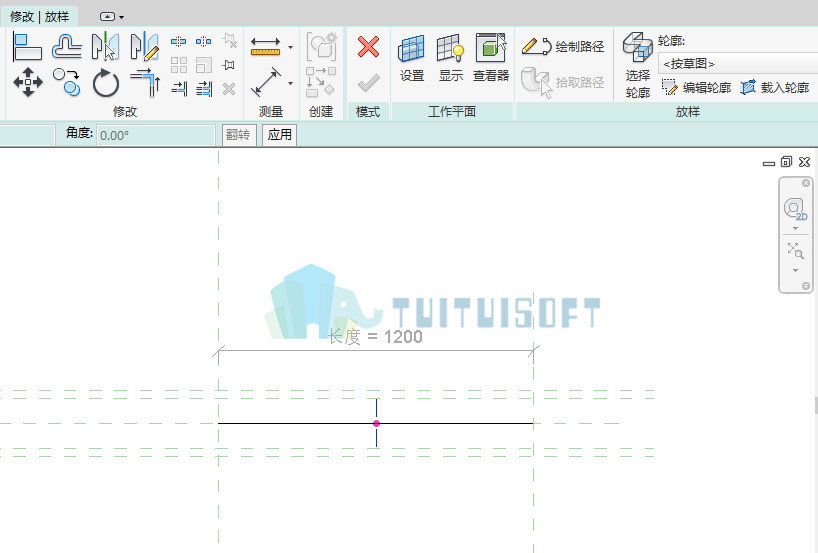The height and width of the screenshot is (553, 818).
Task: Choose Mirror – Draw Axis tool
Action: tap(145, 47)
